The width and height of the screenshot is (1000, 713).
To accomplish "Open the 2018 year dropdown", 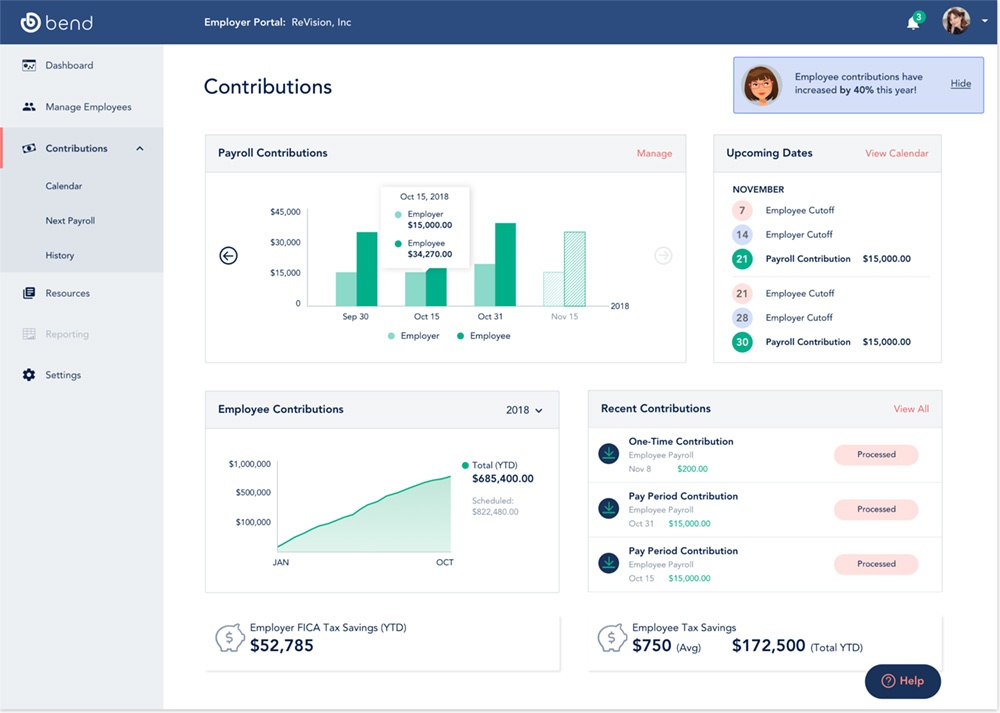I will 524,410.
